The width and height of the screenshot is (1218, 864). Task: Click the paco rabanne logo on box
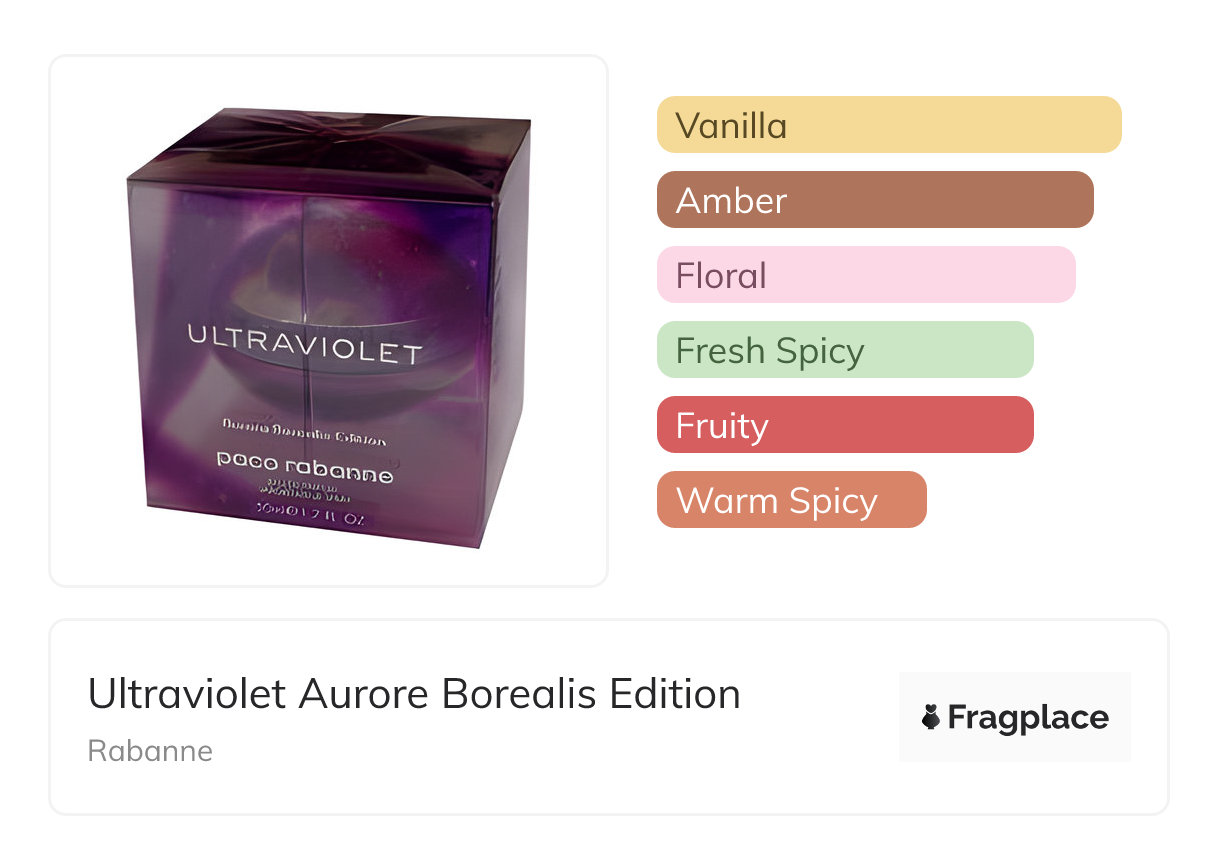pyautogui.click(x=305, y=467)
